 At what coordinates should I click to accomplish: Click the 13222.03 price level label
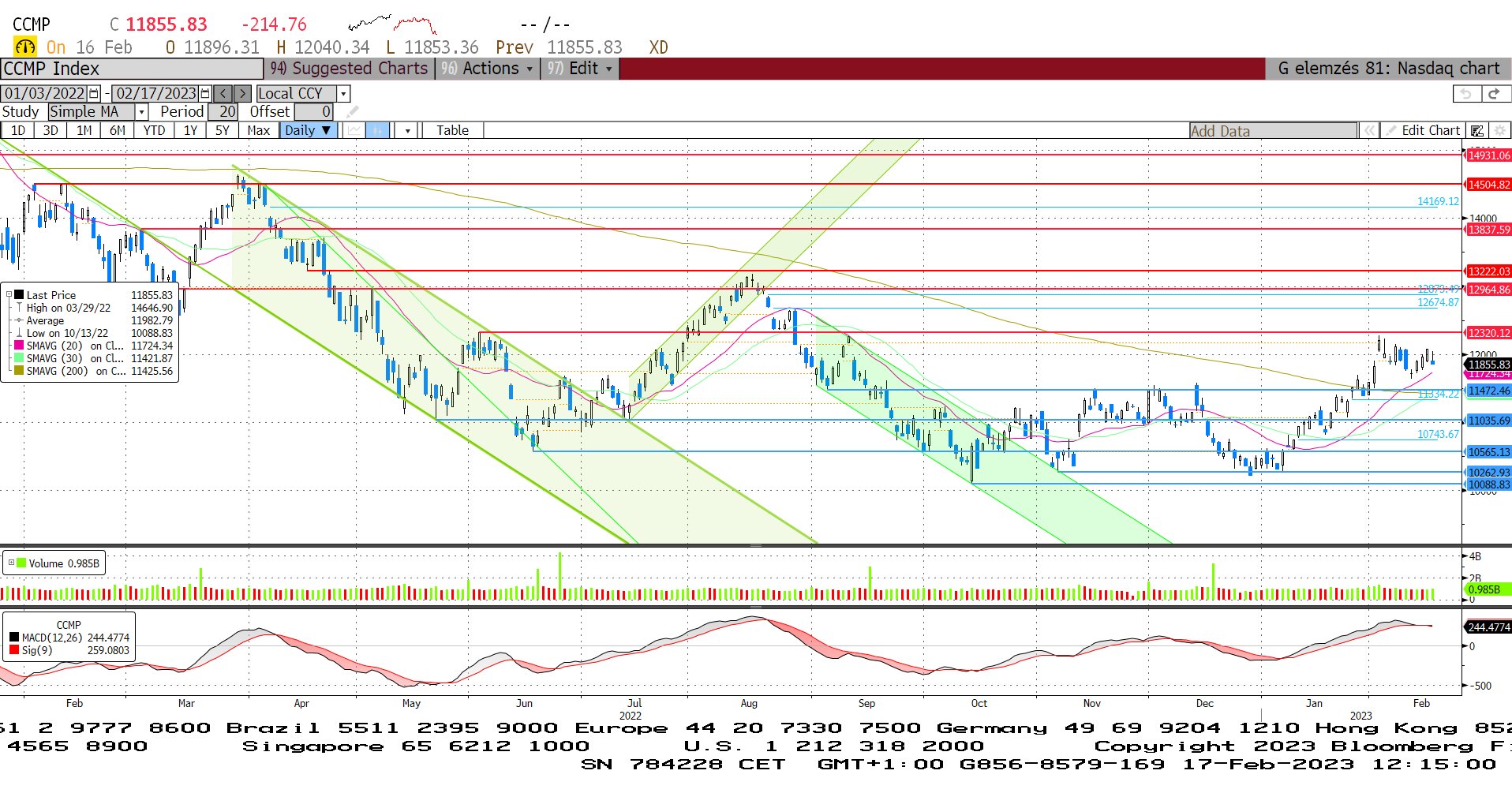[1488, 271]
